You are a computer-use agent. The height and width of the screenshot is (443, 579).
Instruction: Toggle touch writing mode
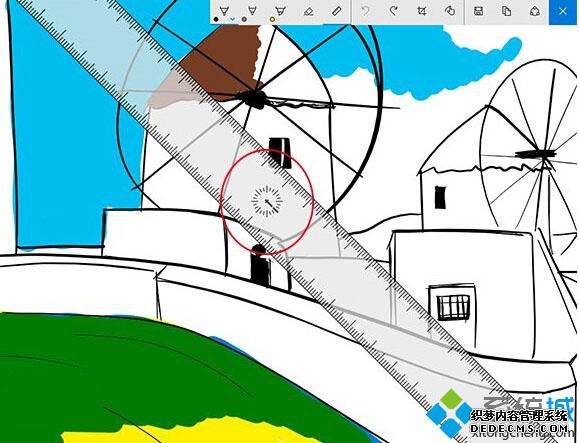point(450,11)
